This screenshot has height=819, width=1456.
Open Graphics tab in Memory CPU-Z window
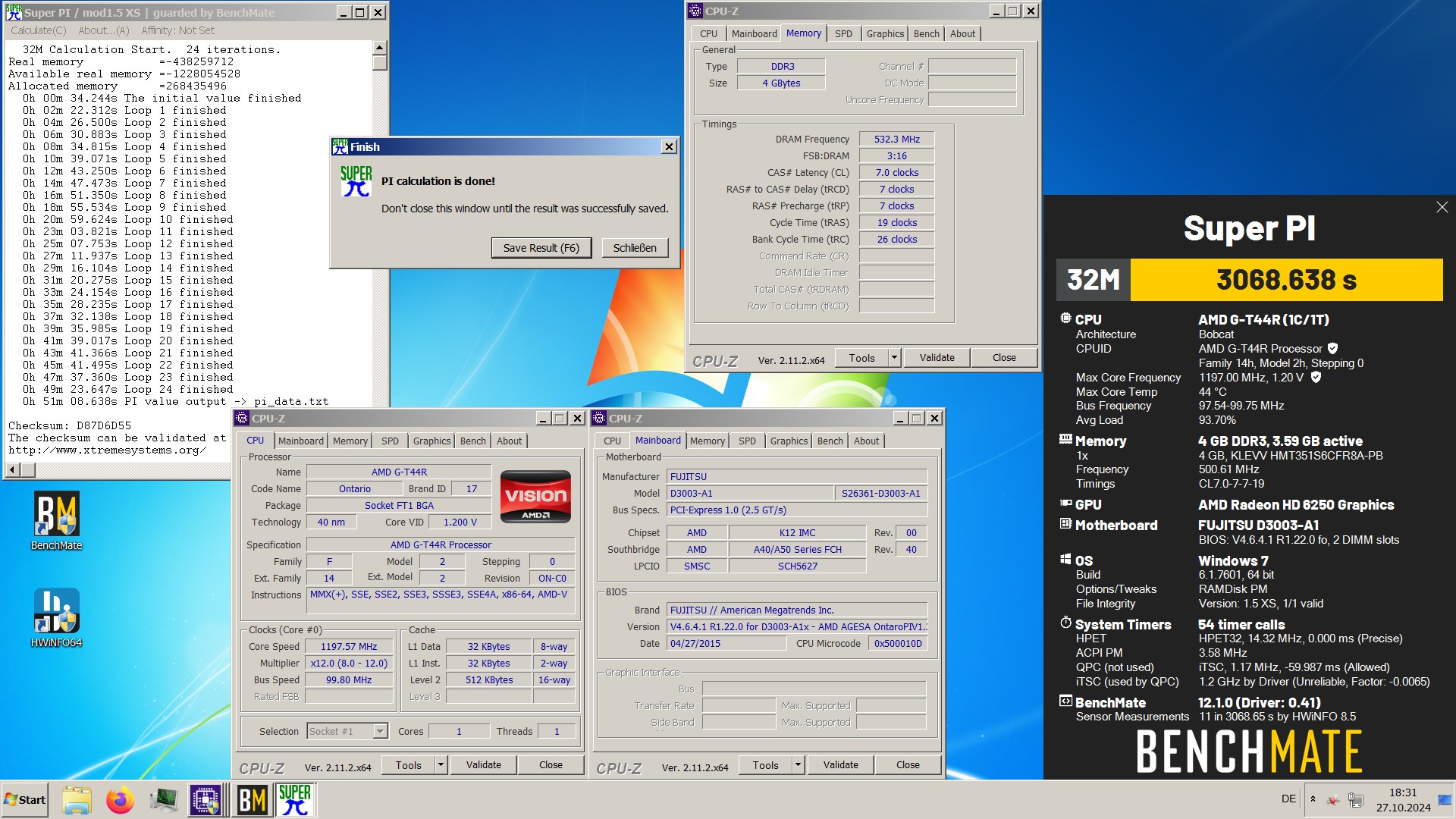(885, 34)
